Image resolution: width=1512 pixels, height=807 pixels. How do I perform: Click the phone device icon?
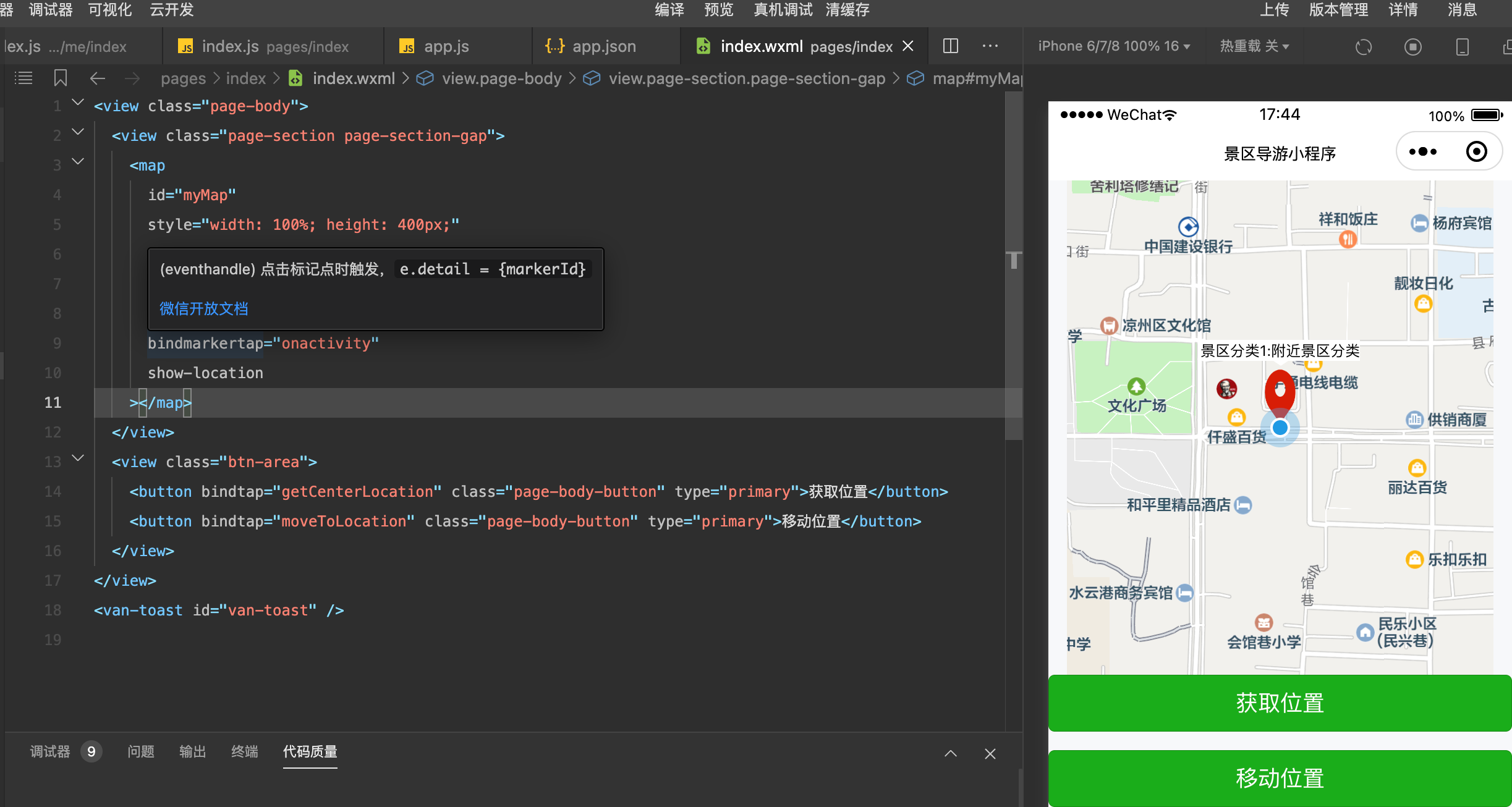click(x=1462, y=47)
